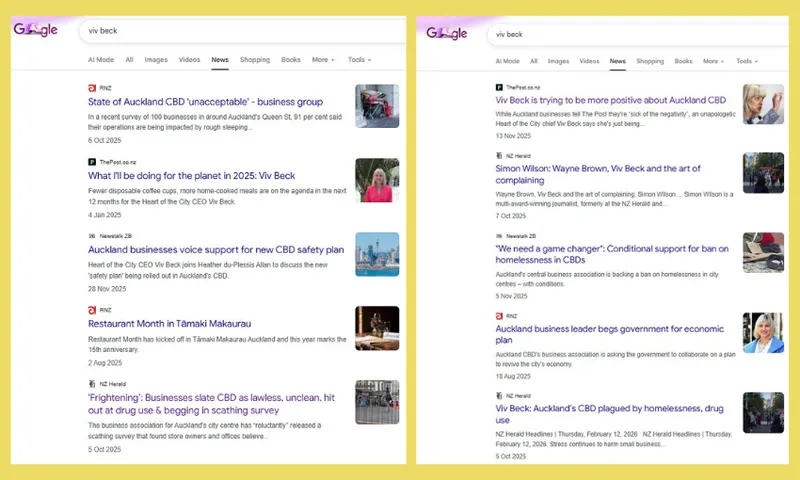Click thumbnail beside economic plan result
800x480 pixels.
point(763,333)
